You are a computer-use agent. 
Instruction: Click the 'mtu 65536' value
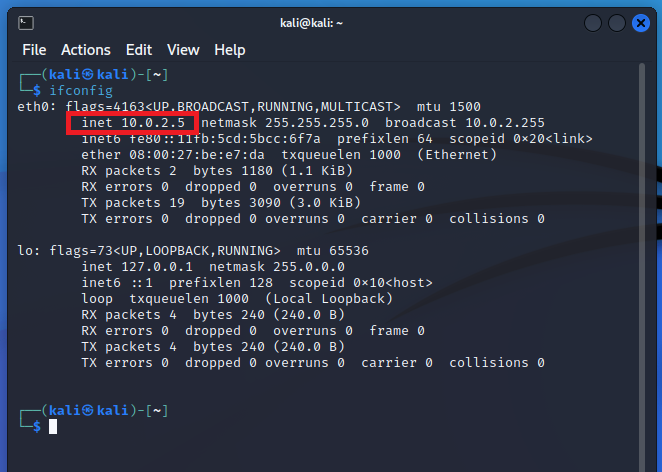click(x=333, y=251)
